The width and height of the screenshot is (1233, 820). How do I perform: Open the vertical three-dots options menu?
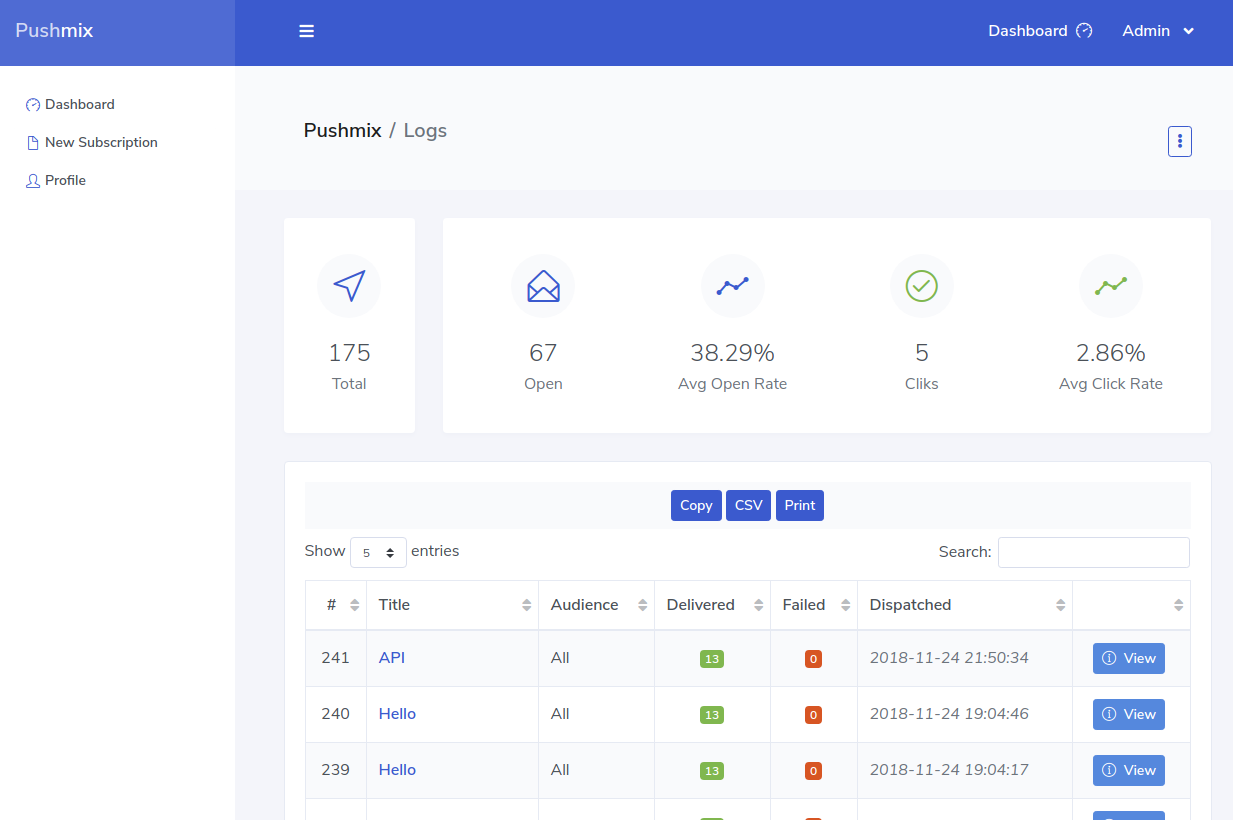tap(1180, 142)
